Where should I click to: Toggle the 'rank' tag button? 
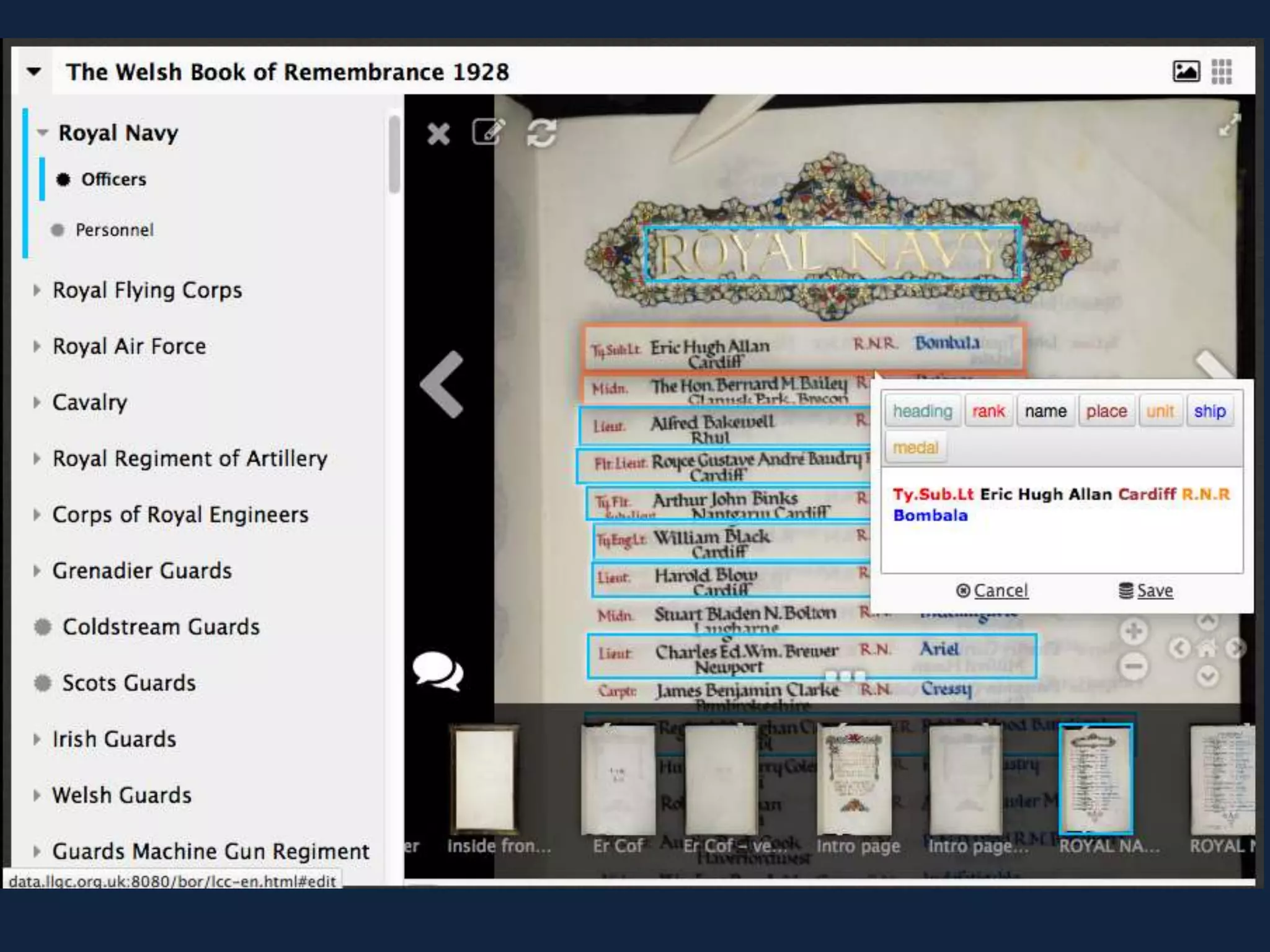(x=988, y=412)
